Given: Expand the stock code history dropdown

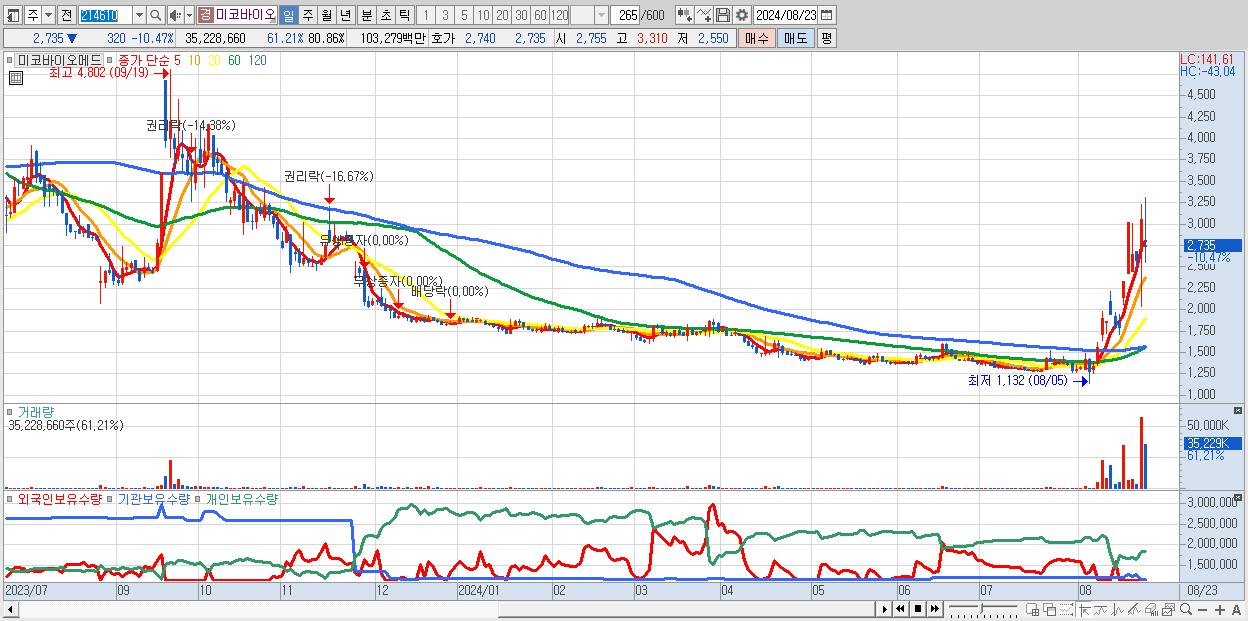Looking at the screenshot, I should 139,16.
